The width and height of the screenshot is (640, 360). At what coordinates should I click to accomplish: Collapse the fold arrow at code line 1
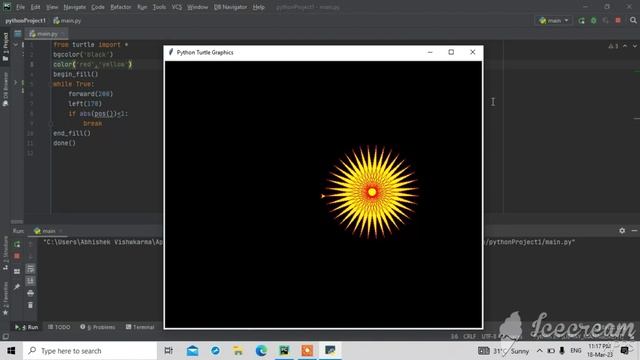point(16,44)
